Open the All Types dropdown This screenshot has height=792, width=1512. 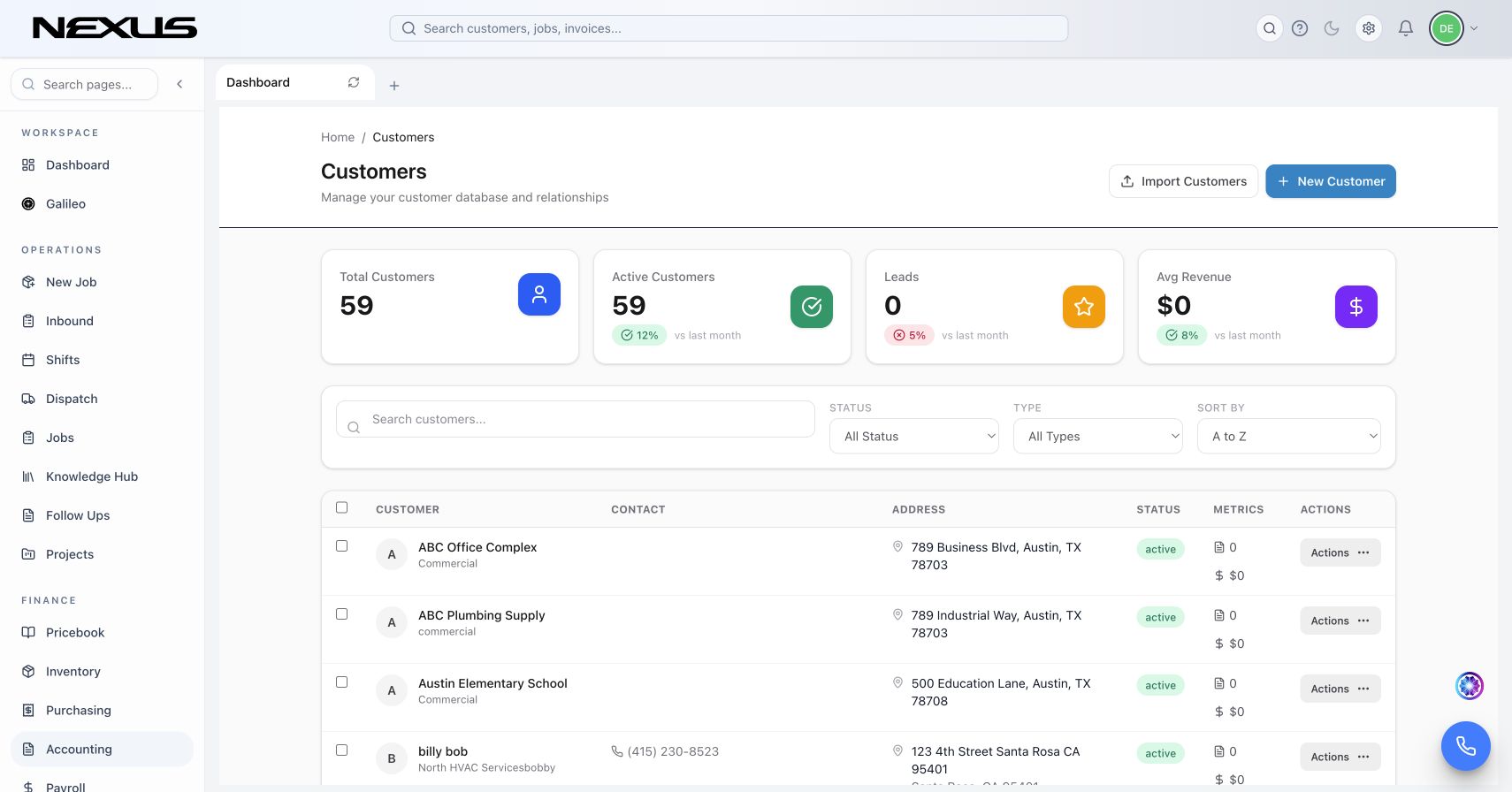(1098, 436)
